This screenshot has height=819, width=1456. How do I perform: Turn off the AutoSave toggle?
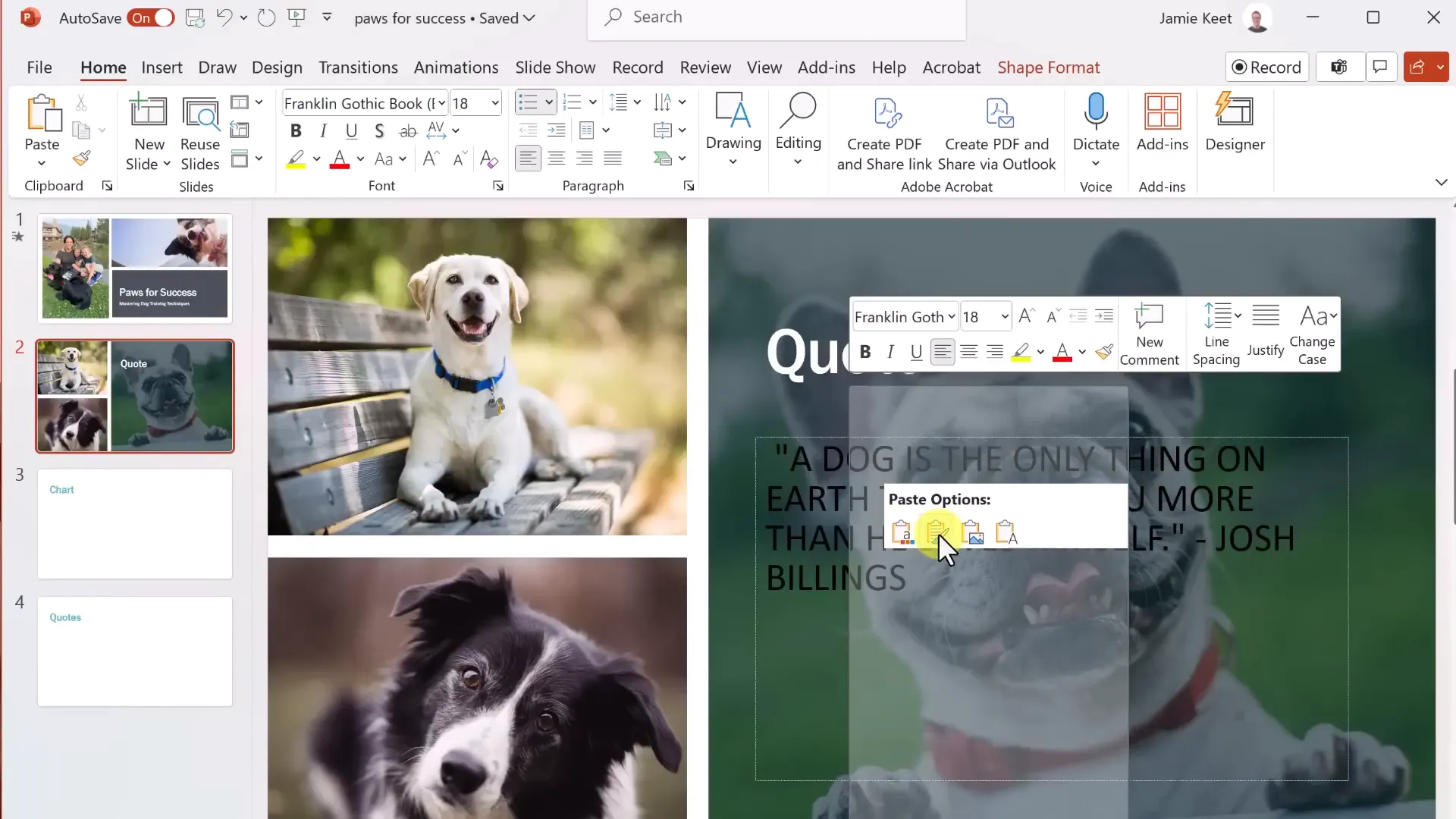151,17
